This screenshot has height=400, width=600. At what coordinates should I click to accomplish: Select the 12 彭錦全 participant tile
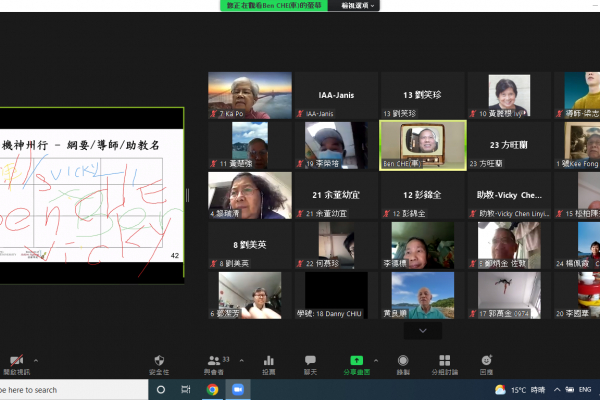[x=423, y=195]
